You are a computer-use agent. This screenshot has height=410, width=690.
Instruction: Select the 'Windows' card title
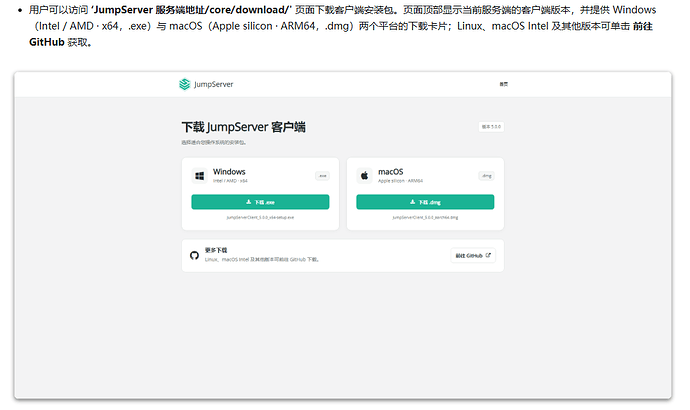pyautogui.click(x=229, y=172)
